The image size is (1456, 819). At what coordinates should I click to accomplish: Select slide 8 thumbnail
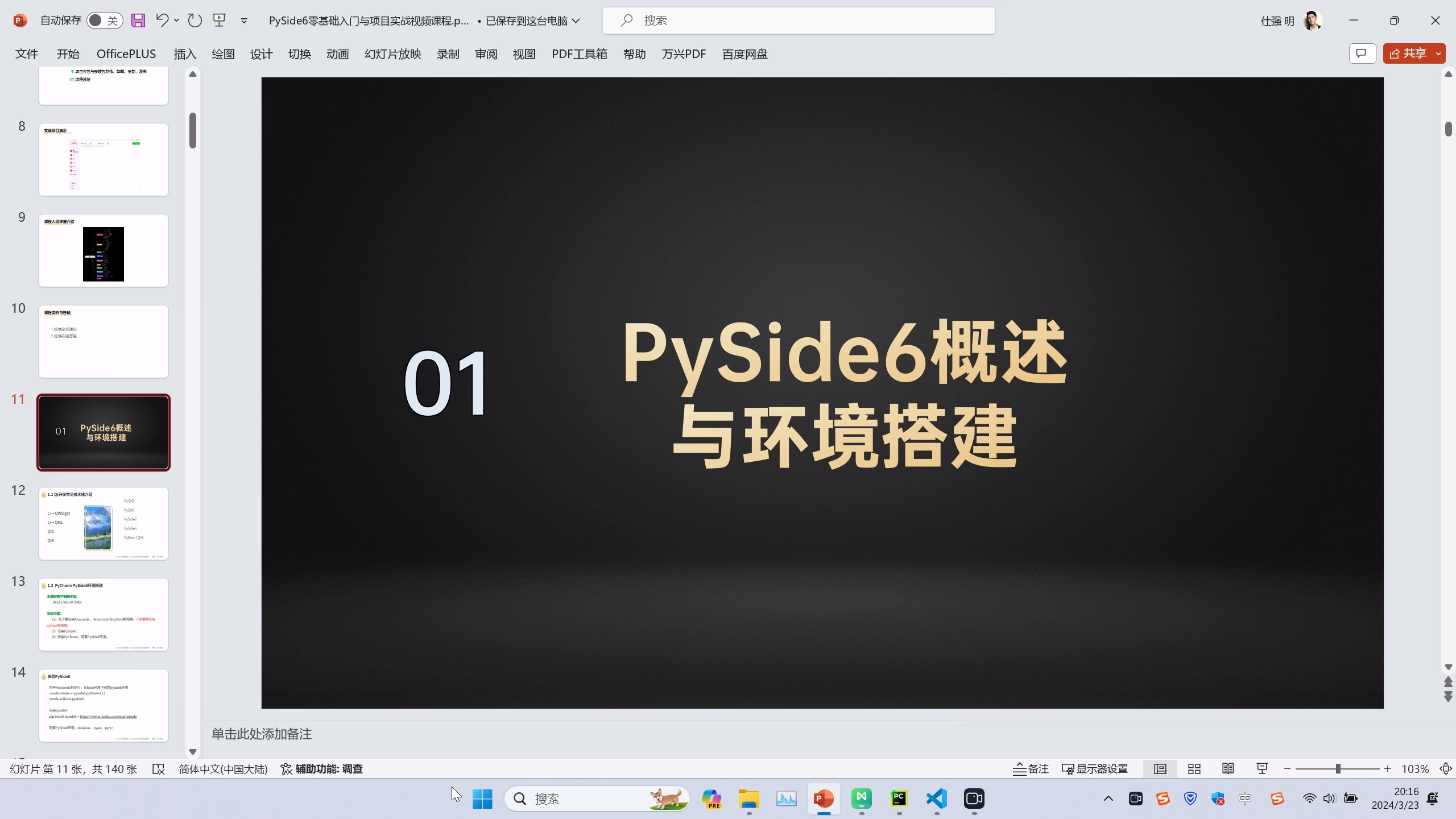[x=104, y=159]
